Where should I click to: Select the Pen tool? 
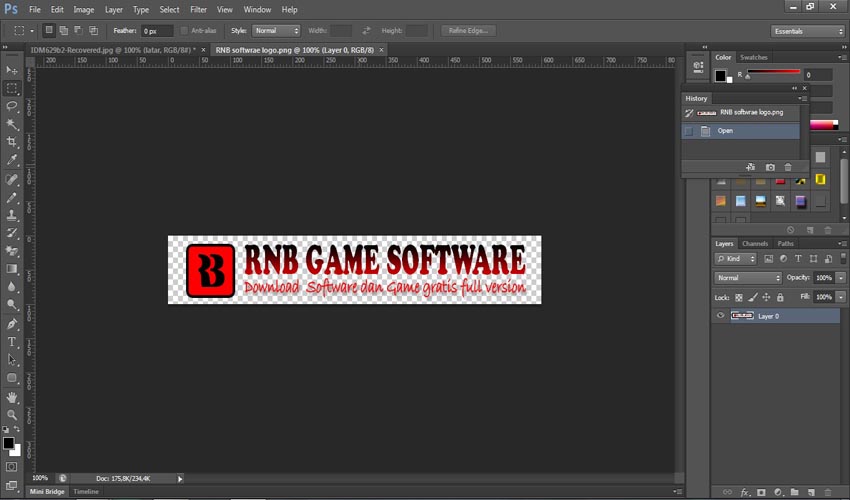pos(12,324)
